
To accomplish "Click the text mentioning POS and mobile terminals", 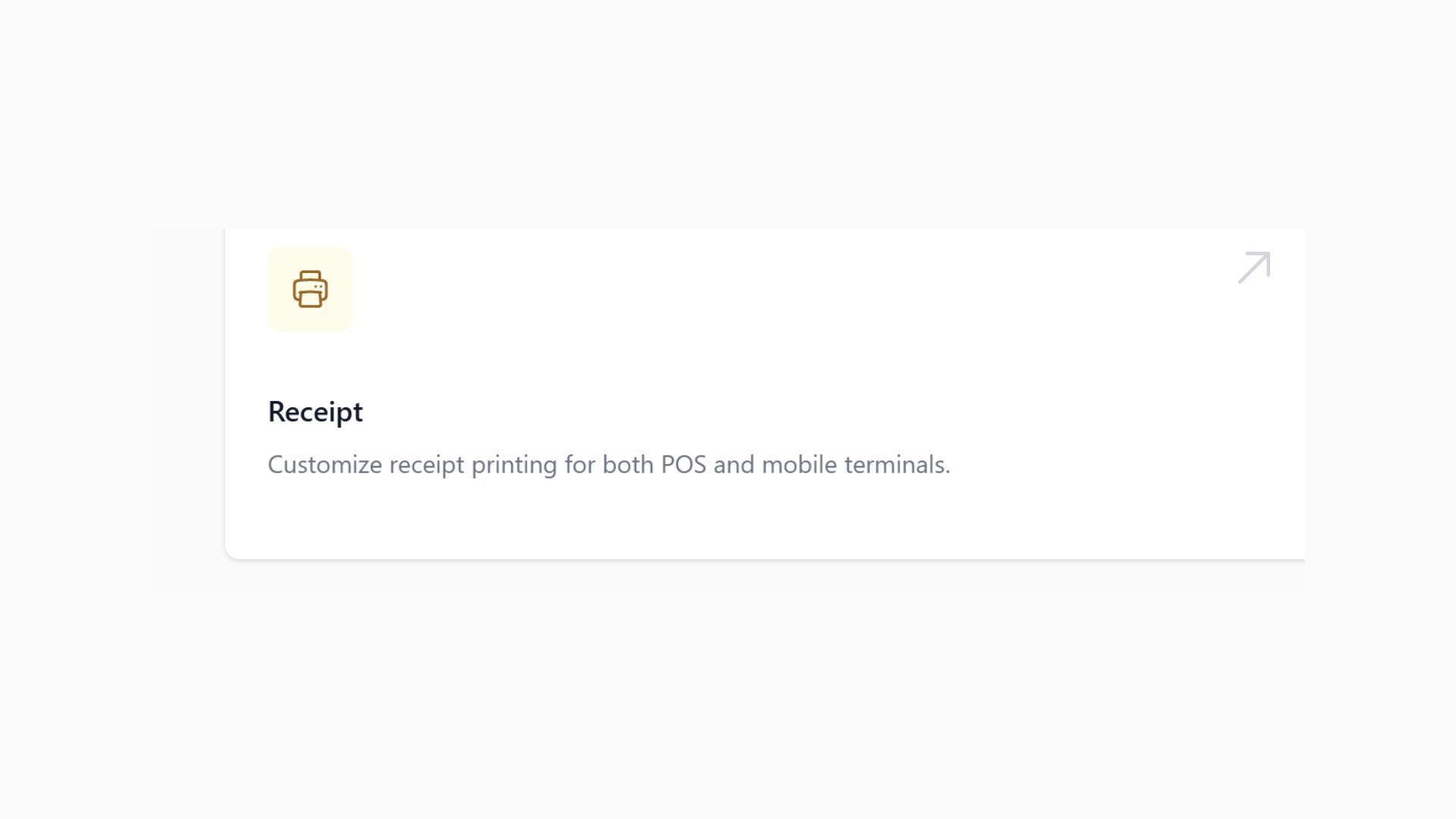I will [x=608, y=464].
